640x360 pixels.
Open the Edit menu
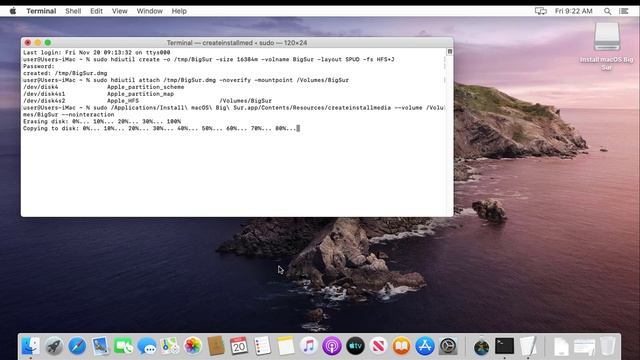coord(96,11)
